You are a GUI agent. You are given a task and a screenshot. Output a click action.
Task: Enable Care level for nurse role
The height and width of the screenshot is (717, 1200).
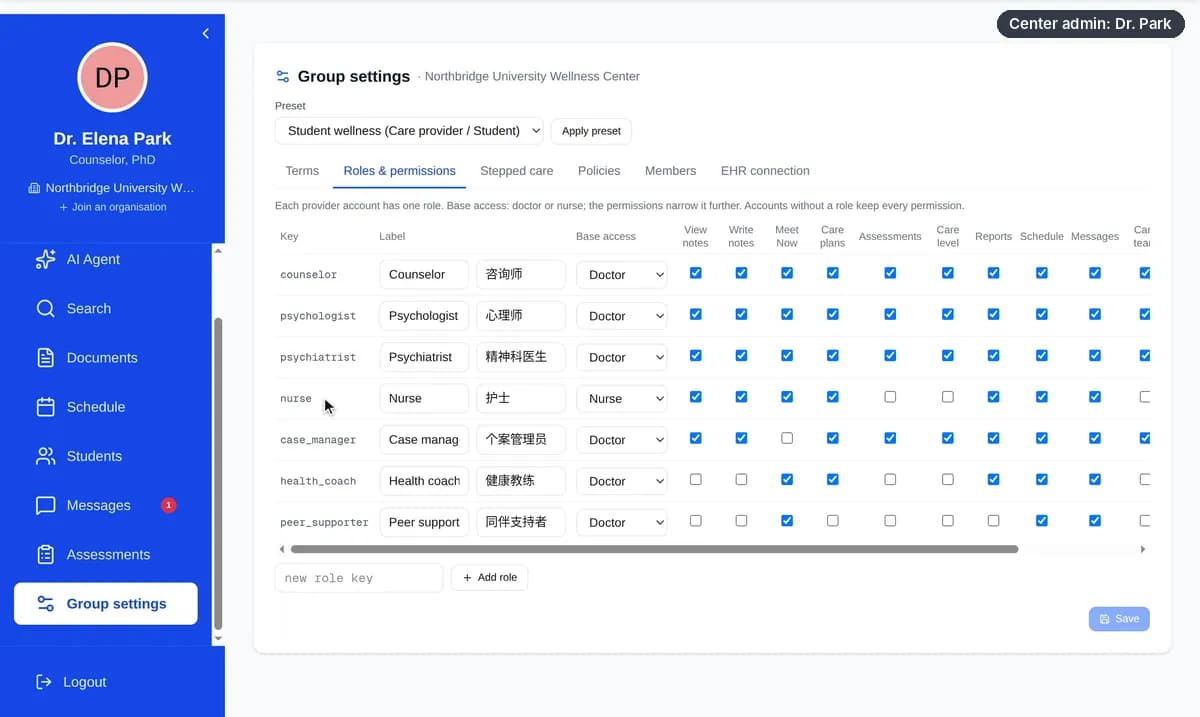[x=948, y=397]
